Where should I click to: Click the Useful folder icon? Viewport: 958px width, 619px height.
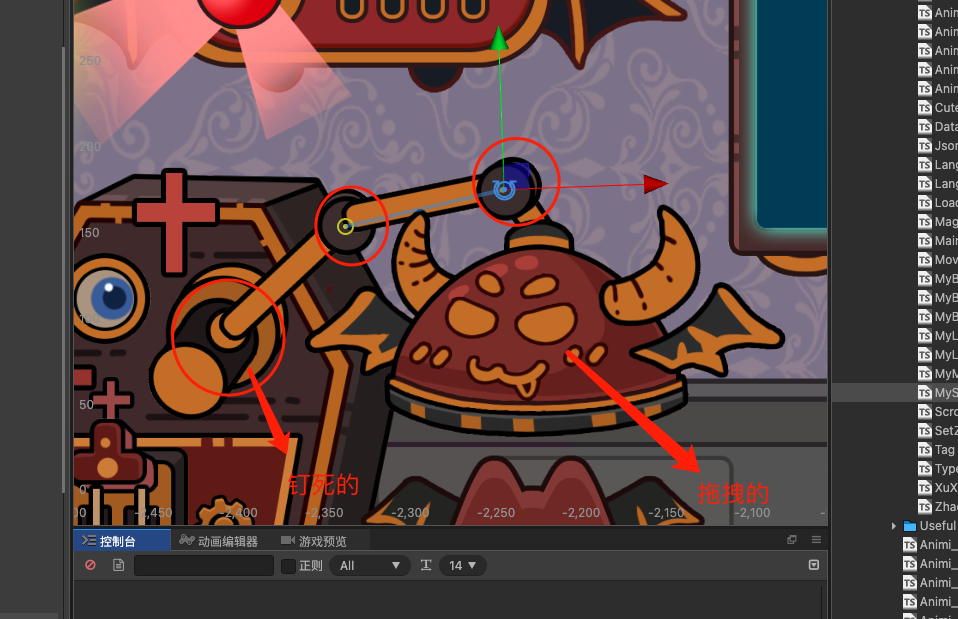pos(910,526)
